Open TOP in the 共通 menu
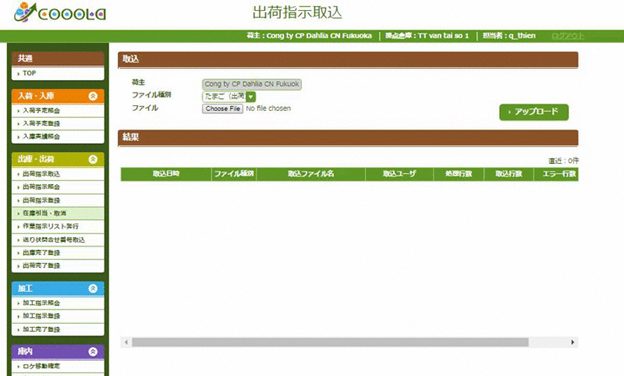Screen dimensions: 624x376 [58, 73]
